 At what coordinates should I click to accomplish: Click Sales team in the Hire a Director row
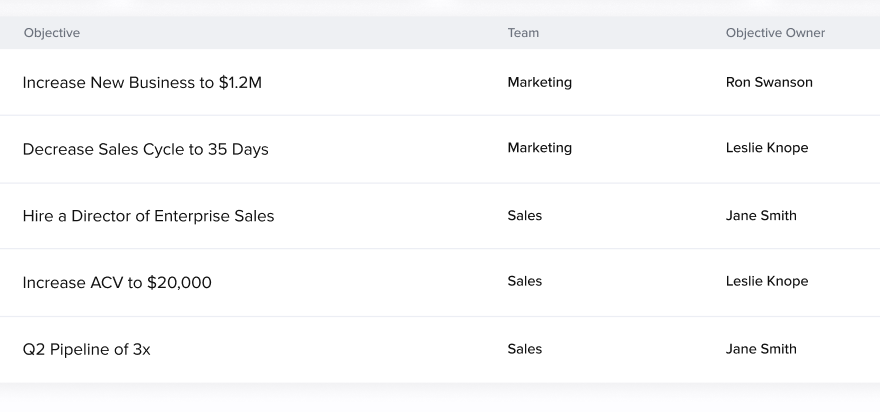click(x=524, y=216)
